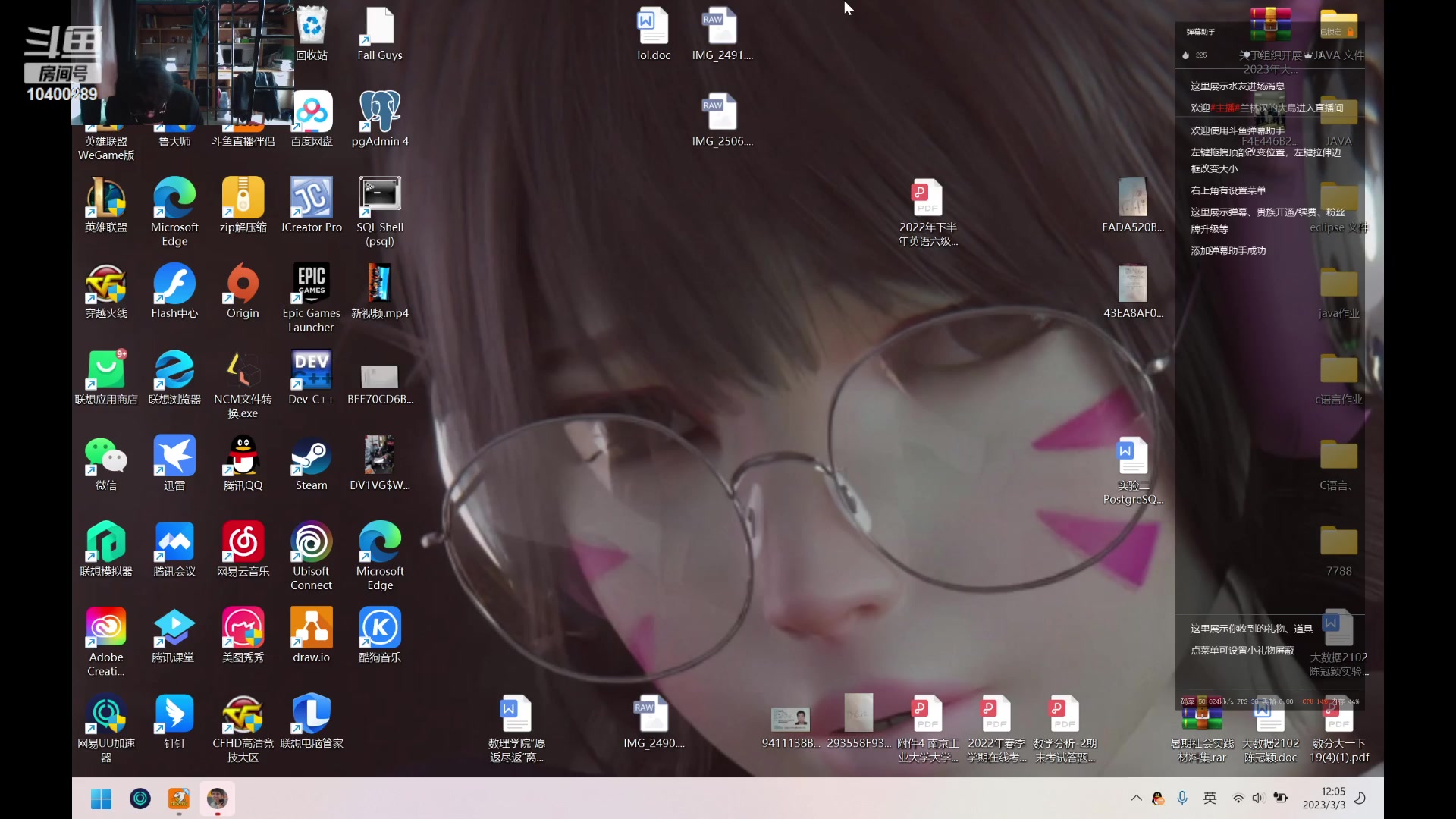The width and height of the screenshot is (1456, 819).
Task: Launch the Dev-C++ IDE
Action: click(311, 378)
